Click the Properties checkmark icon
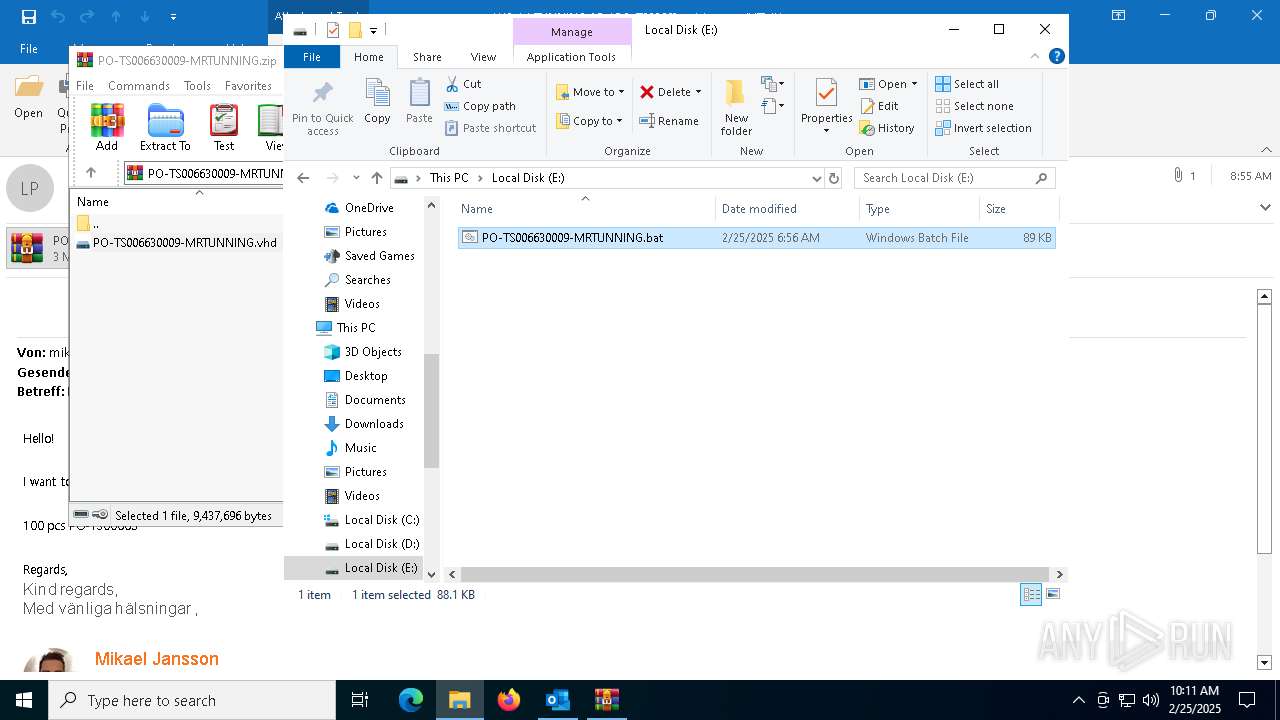 coord(826,95)
